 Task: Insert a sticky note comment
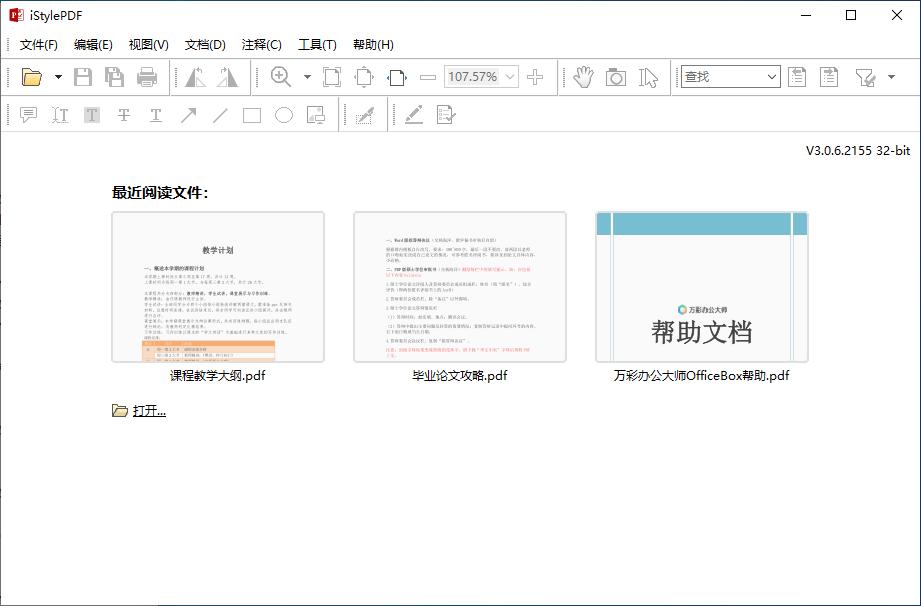tap(27, 114)
